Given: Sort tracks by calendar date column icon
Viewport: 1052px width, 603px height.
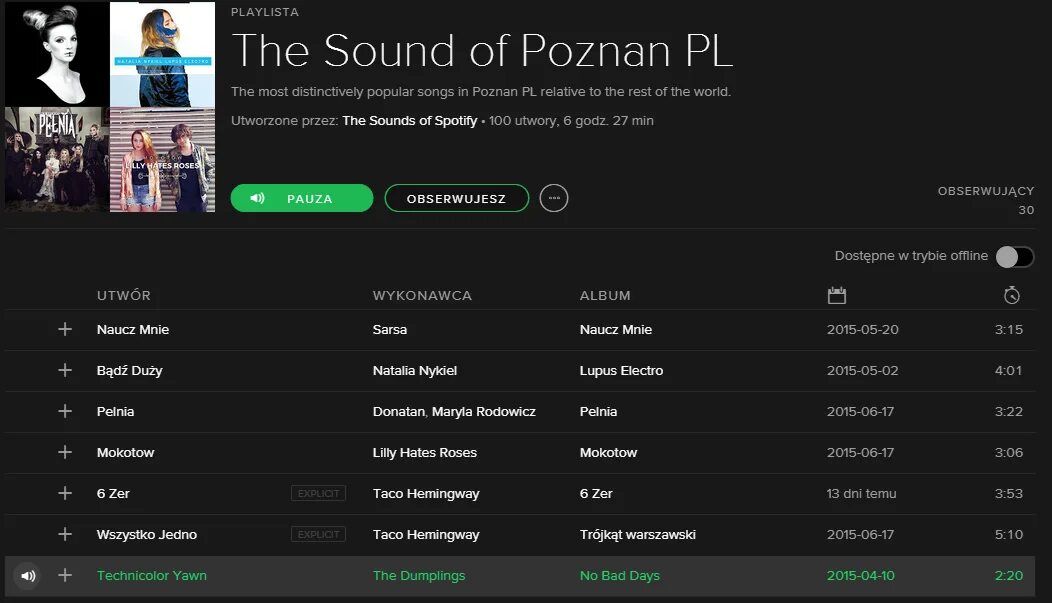Looking at the screenshot, I should pyautogui.click(x=837, y=295).
